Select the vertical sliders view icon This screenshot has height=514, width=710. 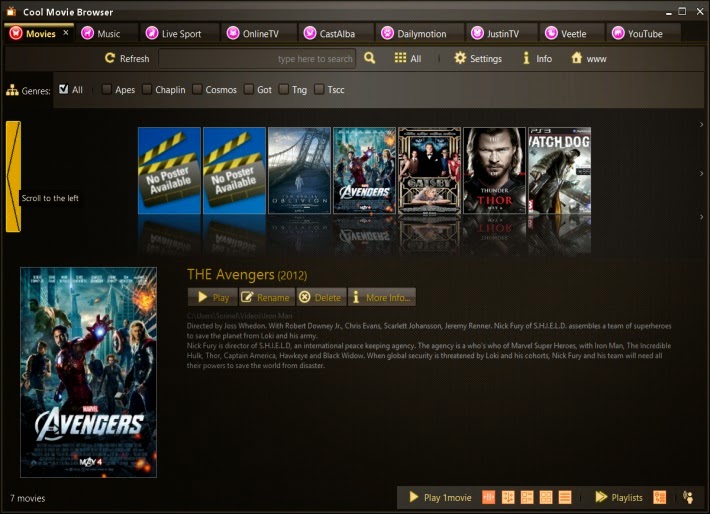coord(508,497)
